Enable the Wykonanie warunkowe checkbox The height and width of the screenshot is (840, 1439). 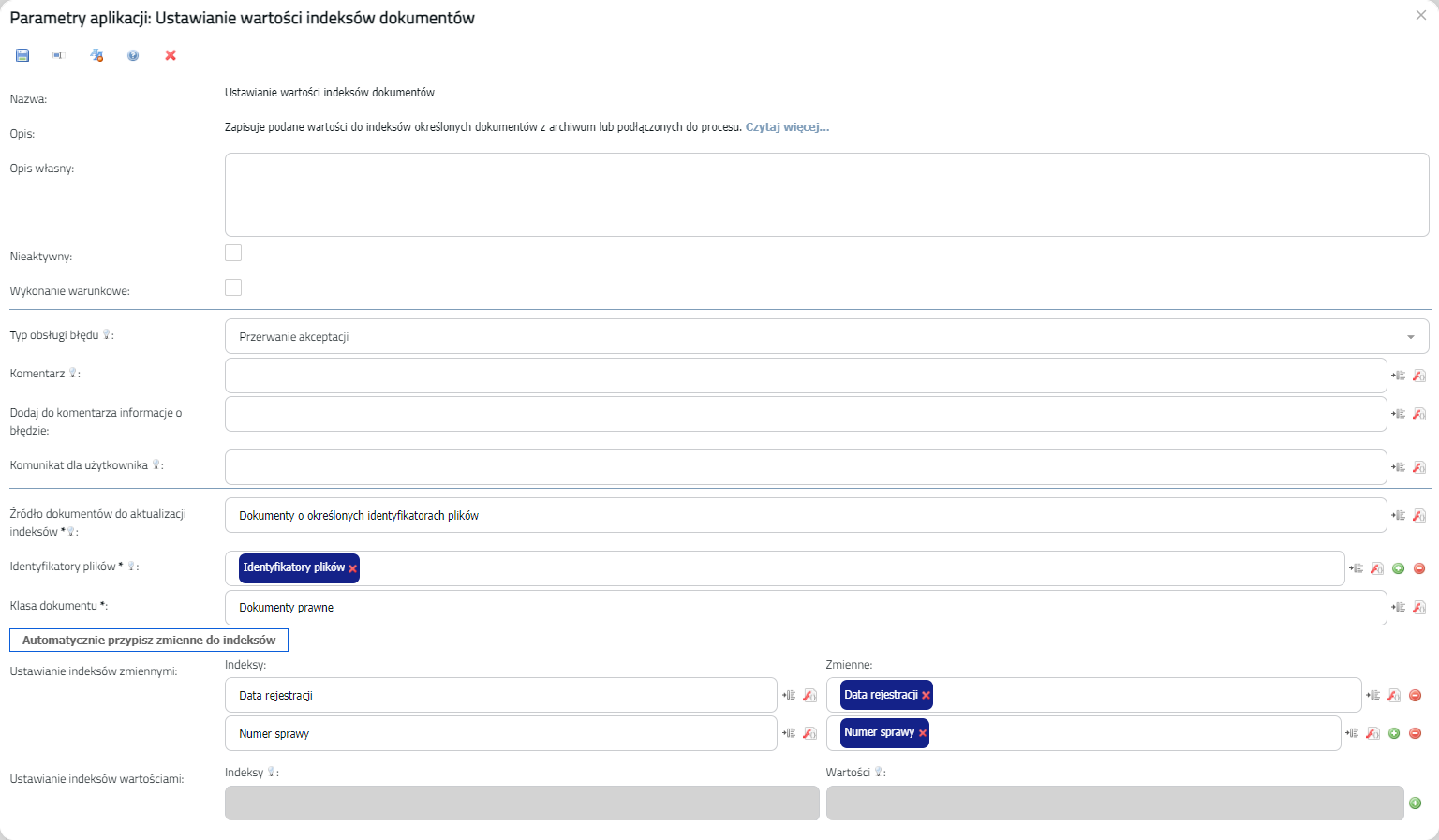[233, 287]
